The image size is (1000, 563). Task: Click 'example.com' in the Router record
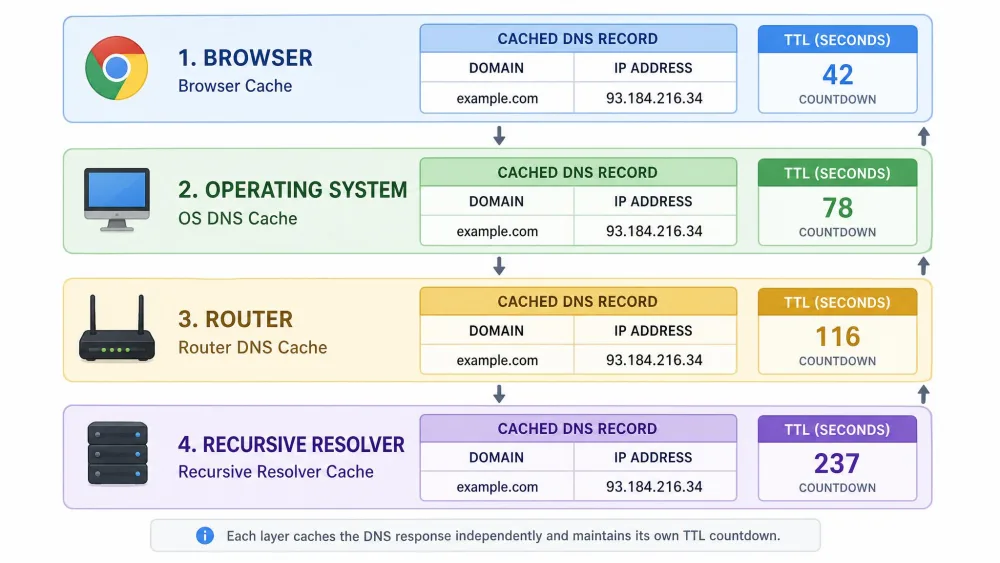[x=497, y=360]
